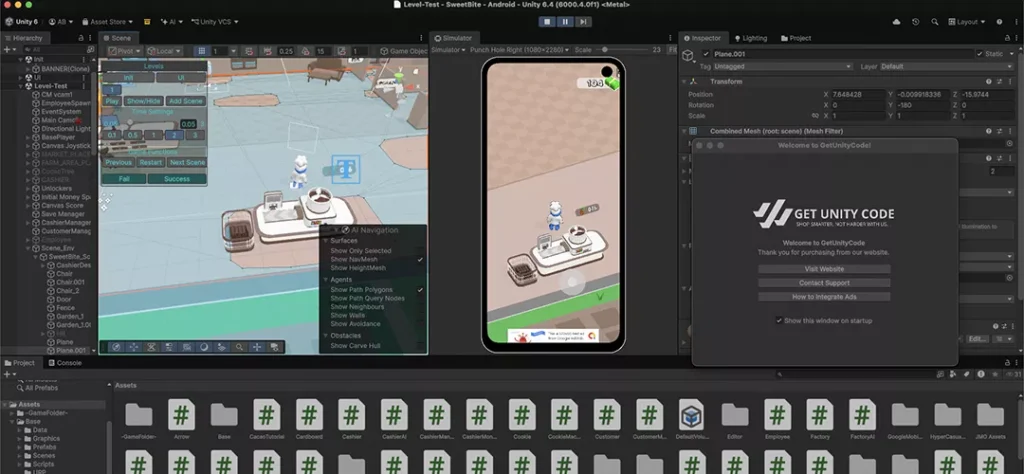This screenshot has height=474, width=1024.
Task: Toggle grid snapping icon in Scene toolbar
Action: pos(202,51)
